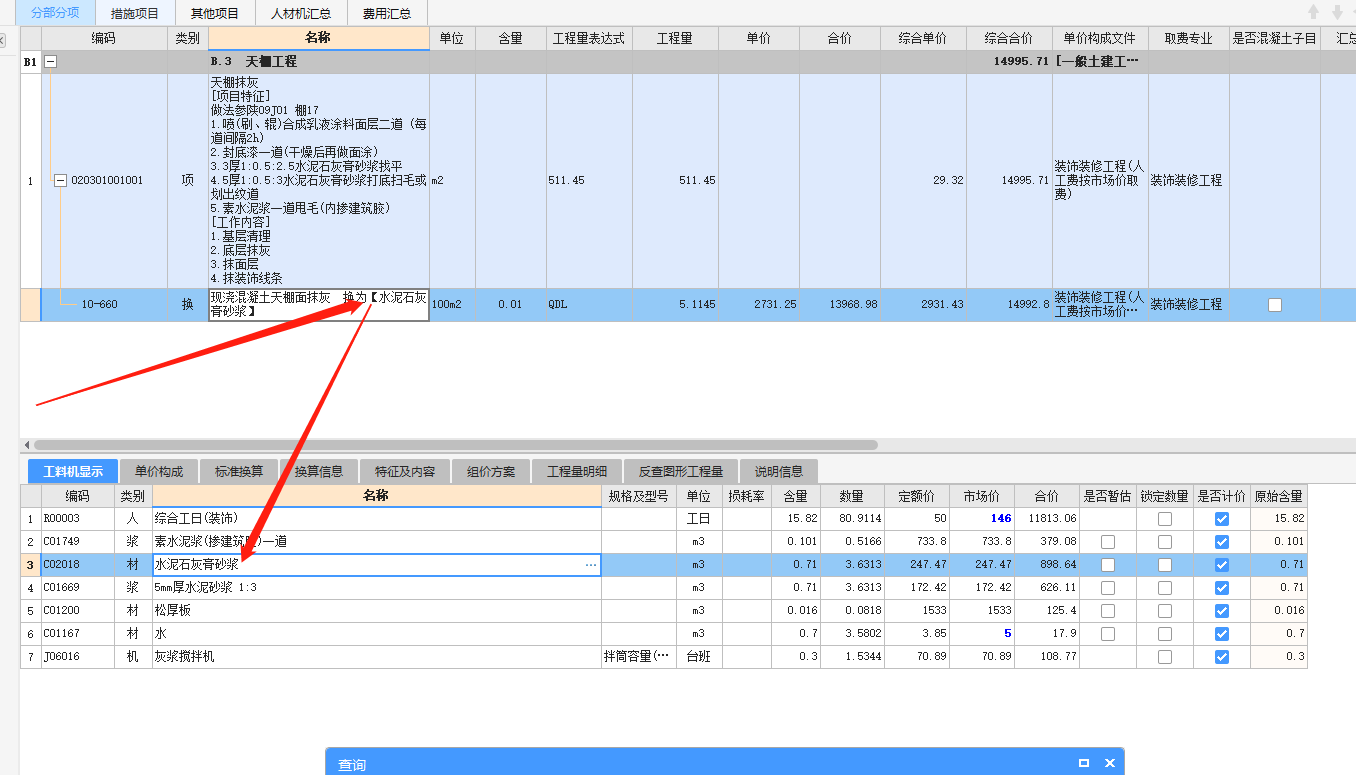This screenshot has width=1356, height=775.
Task: Uncheck 是否计价 for 综合工日(装饰) row
Action: [1221, 519]
